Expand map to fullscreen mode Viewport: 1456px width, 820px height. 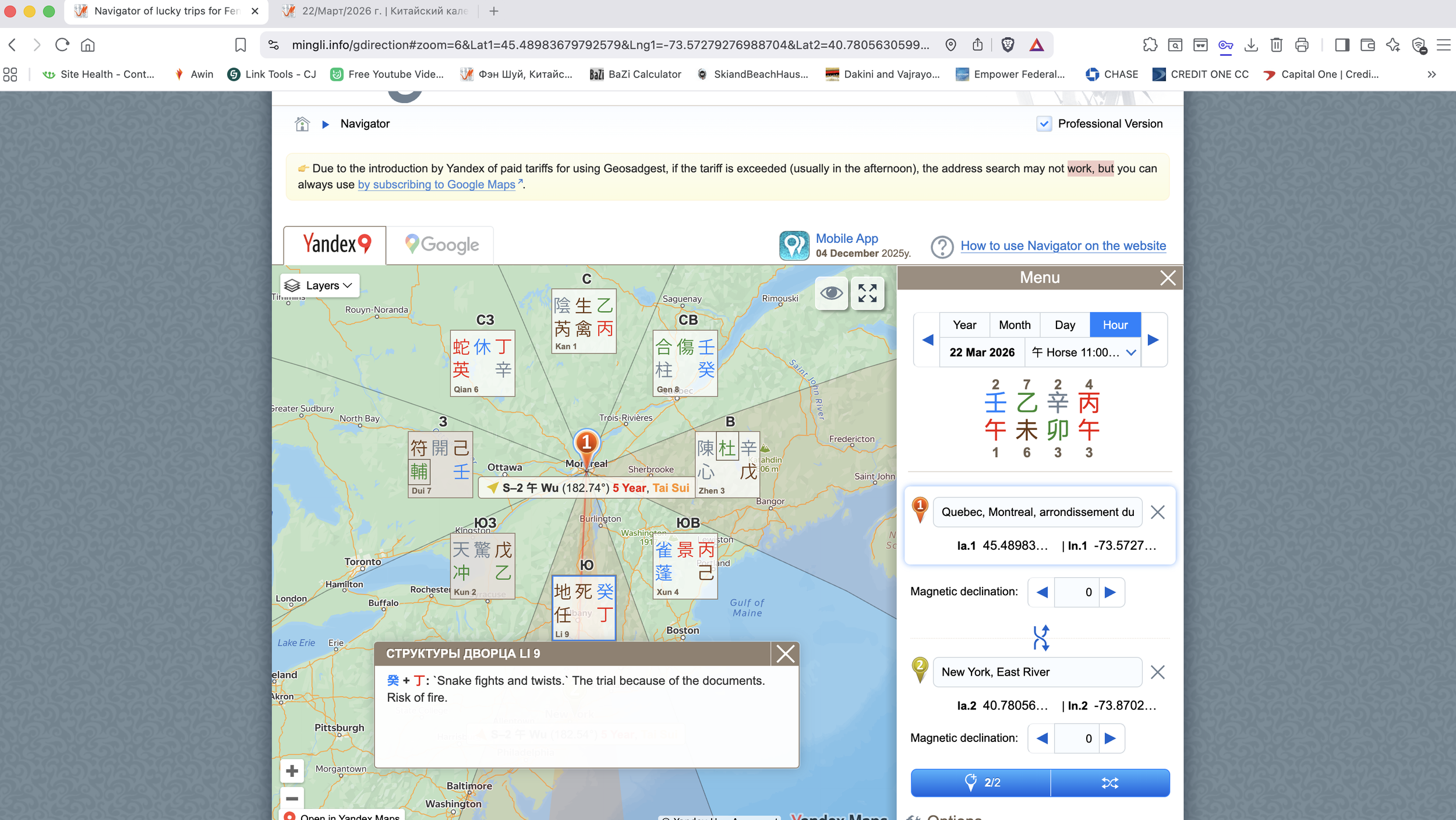pos(867,293)
